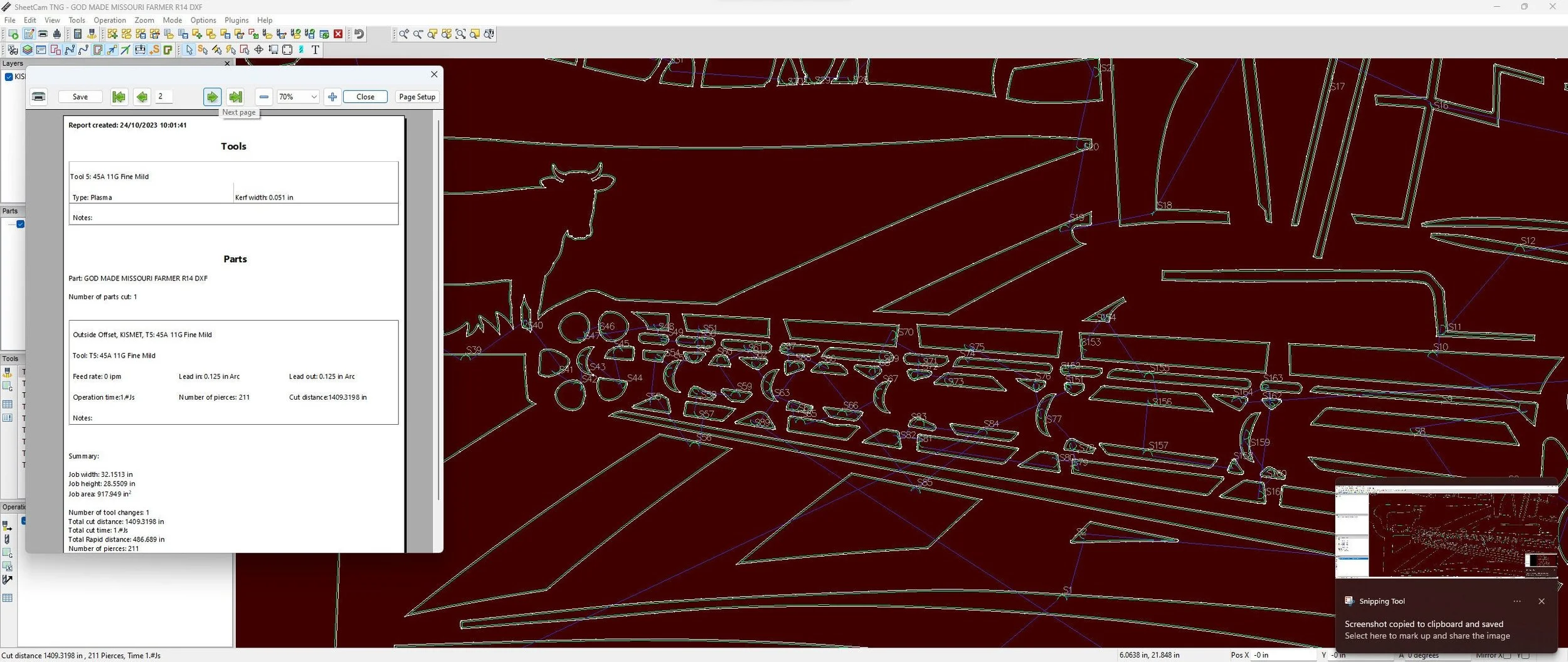Screen dimensions: 1568x662
Task: Click the Page Setup button
Action: pos(417,97)
